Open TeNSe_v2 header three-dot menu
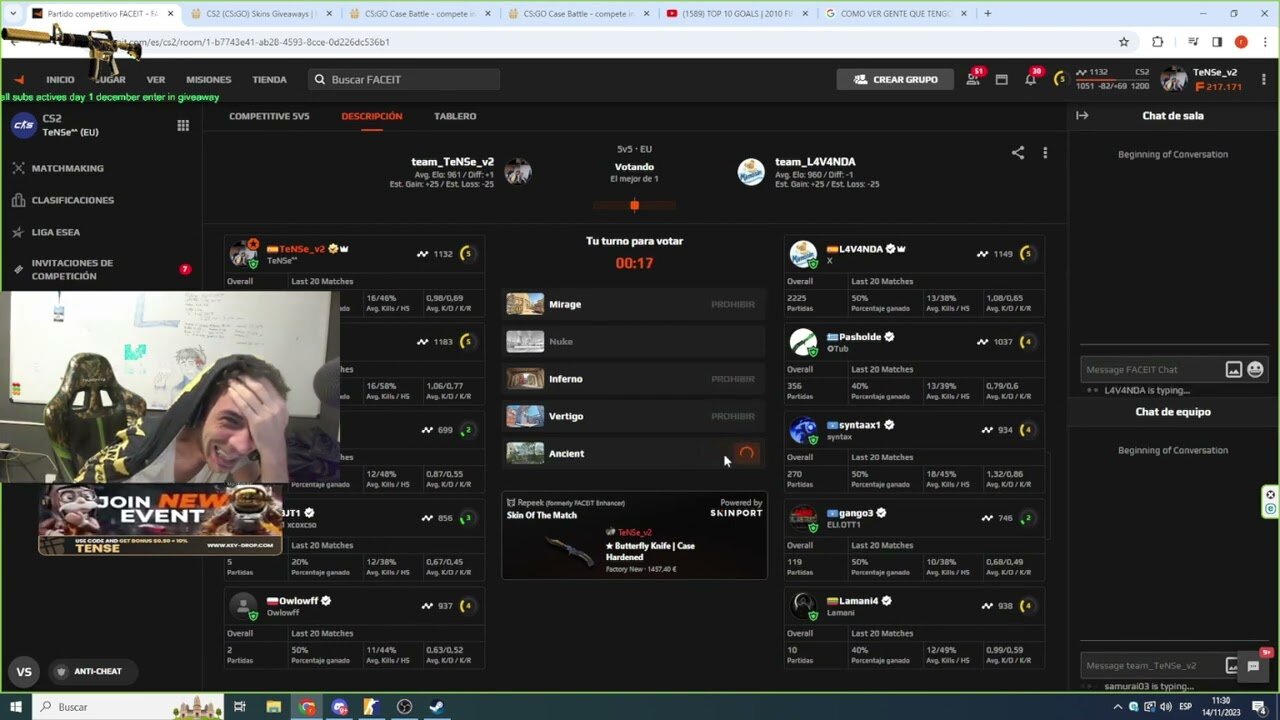Screen dimensions: 1280x720 (1264, 79)
